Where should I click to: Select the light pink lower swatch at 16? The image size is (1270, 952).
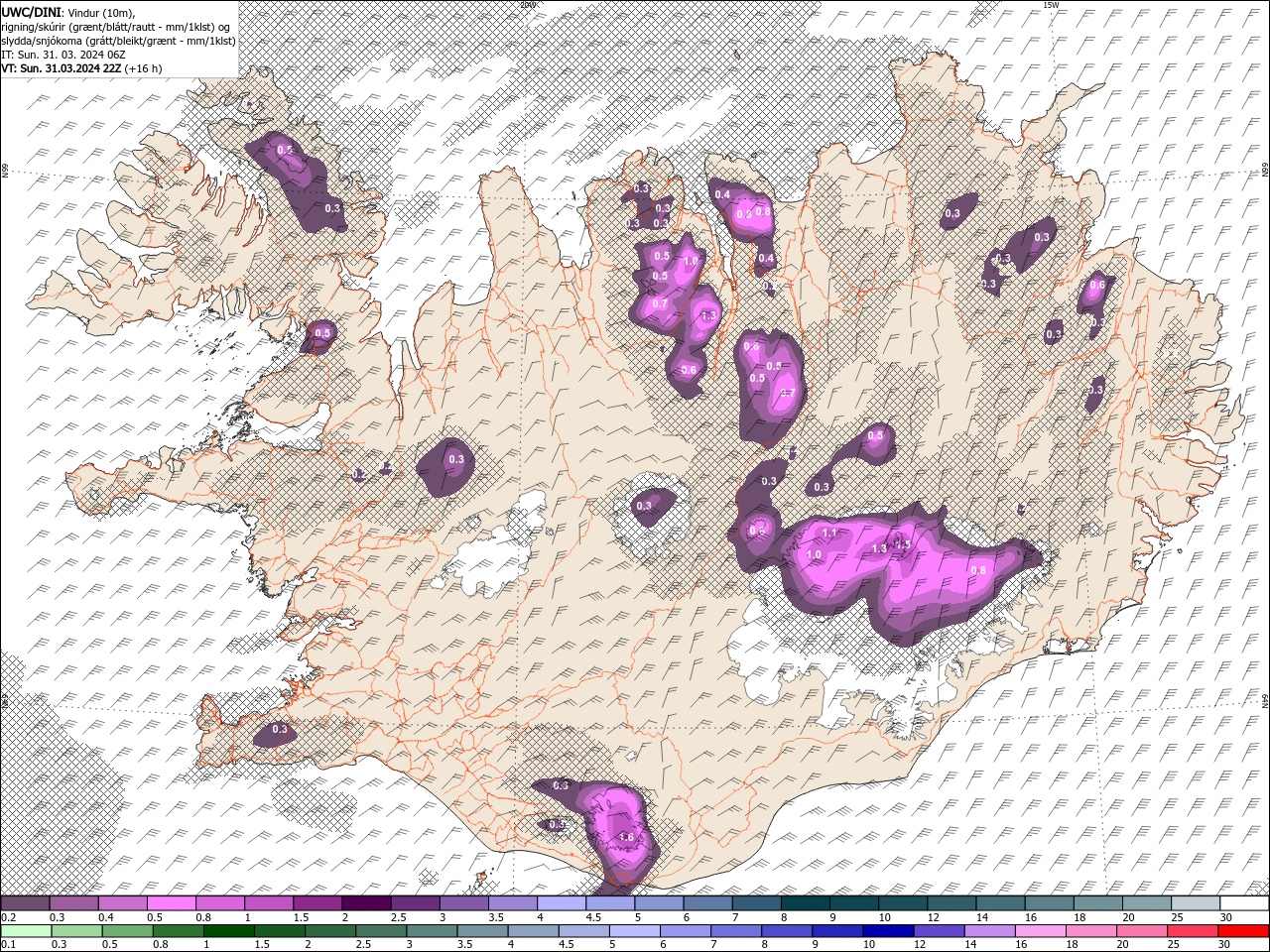point(1040,931)
